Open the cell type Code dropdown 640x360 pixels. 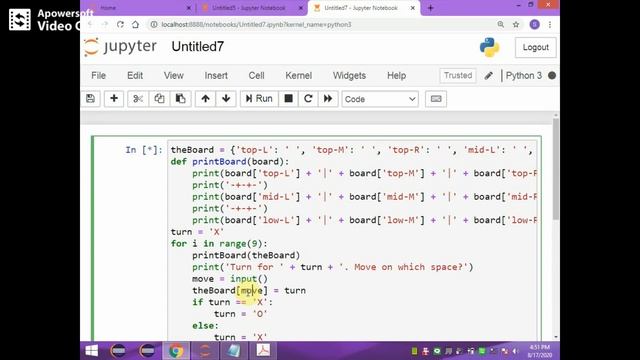coord(380,99)
